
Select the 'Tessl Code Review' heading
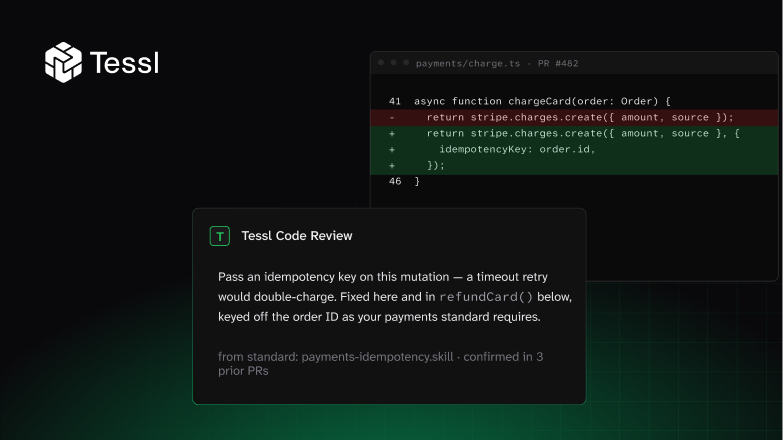297,236
